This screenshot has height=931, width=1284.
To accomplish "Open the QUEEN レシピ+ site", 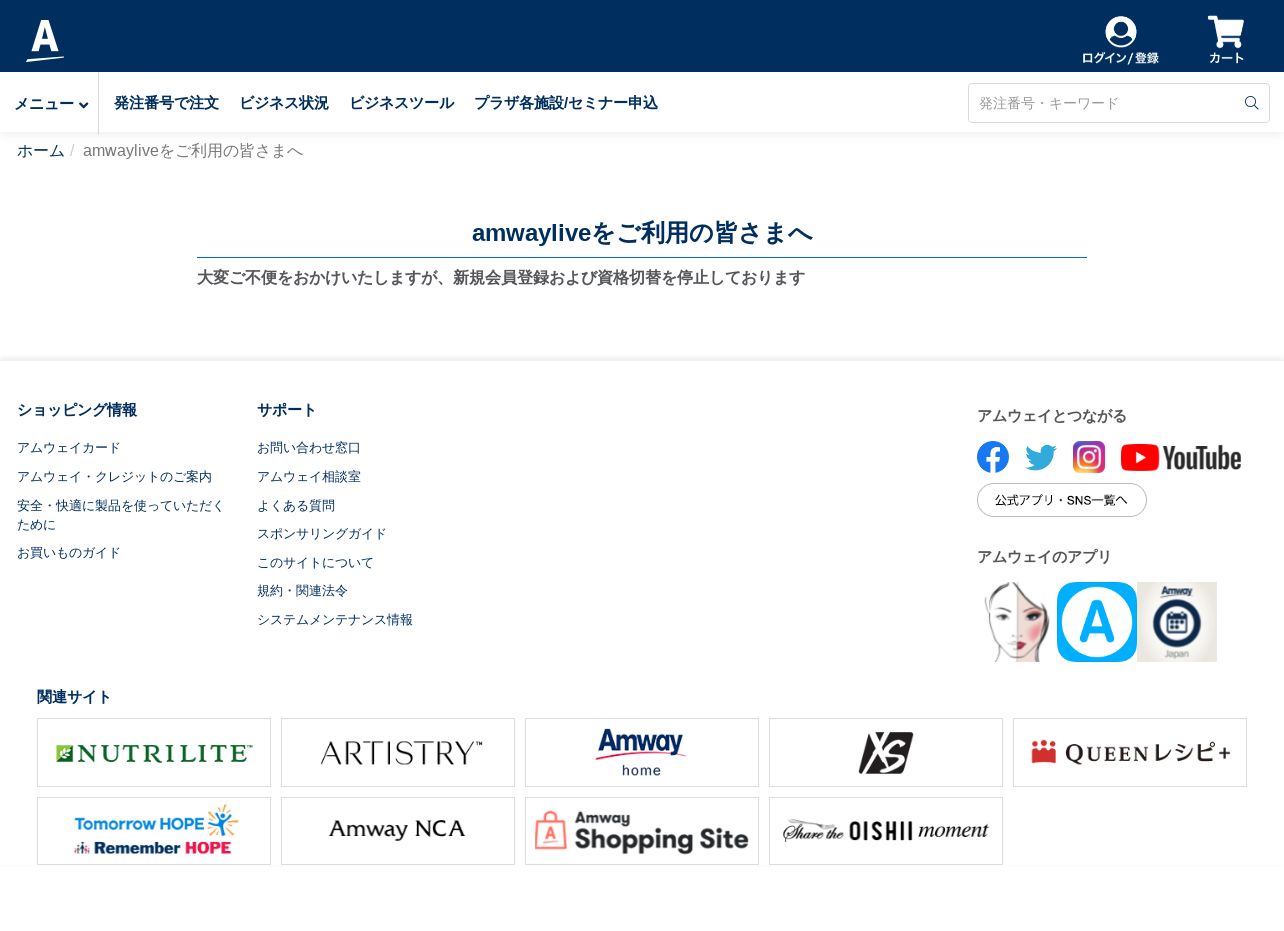I will pos(1130,753).
